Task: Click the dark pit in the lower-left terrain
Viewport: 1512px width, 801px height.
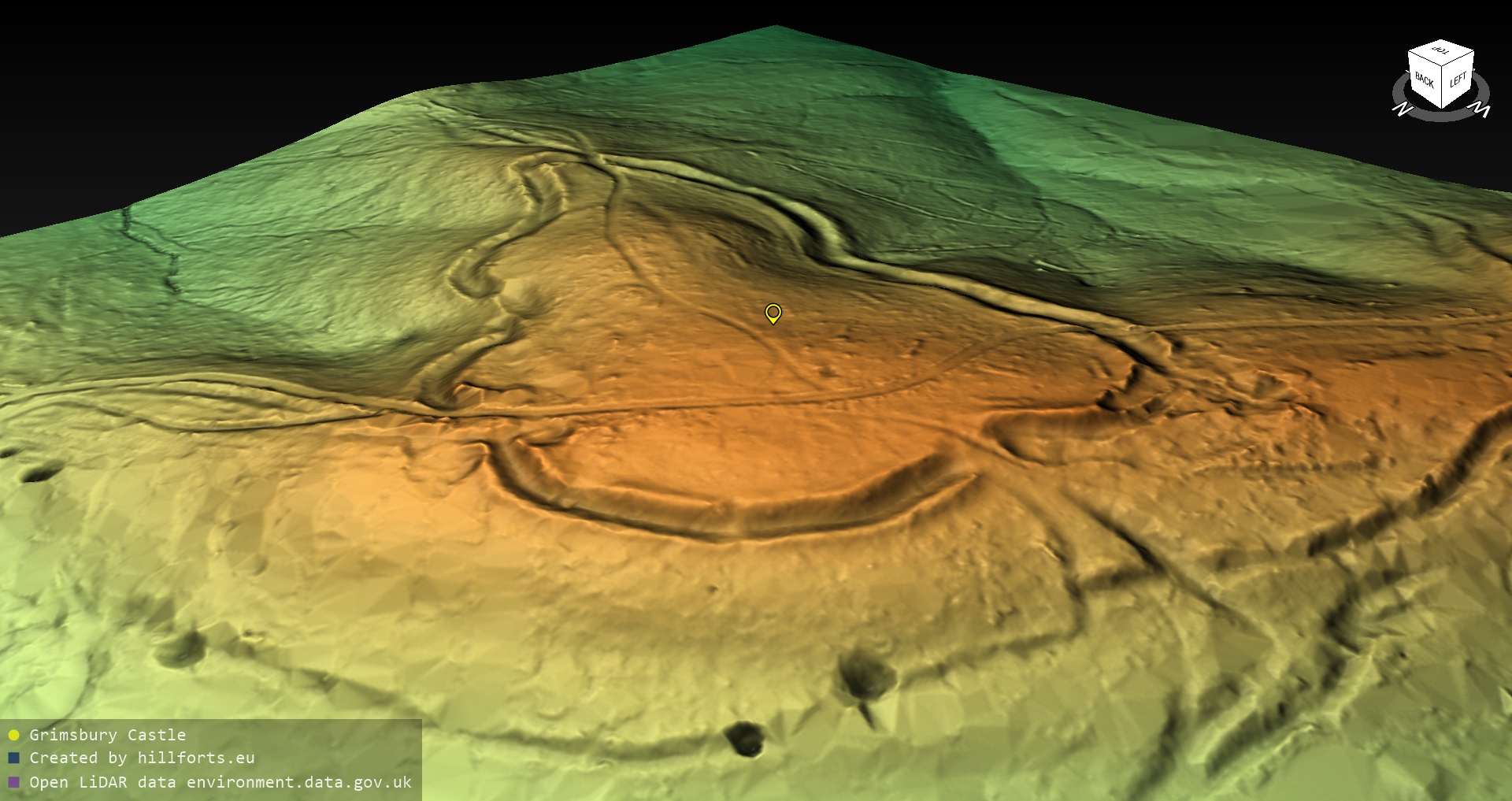Action: (180, 648)
